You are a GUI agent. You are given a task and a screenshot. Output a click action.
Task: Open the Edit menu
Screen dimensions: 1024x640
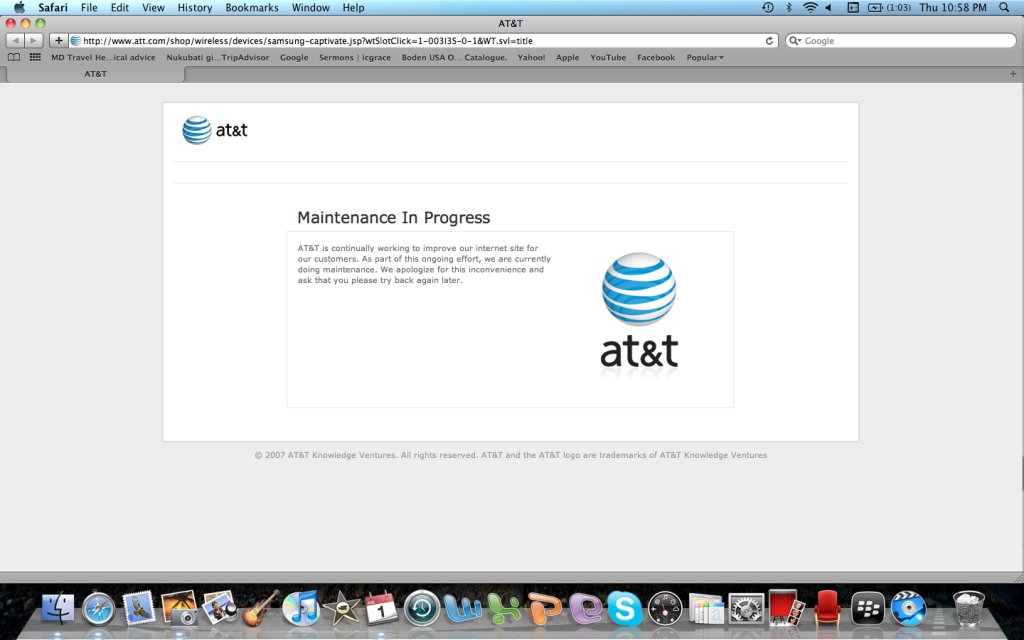coord(120,7)
